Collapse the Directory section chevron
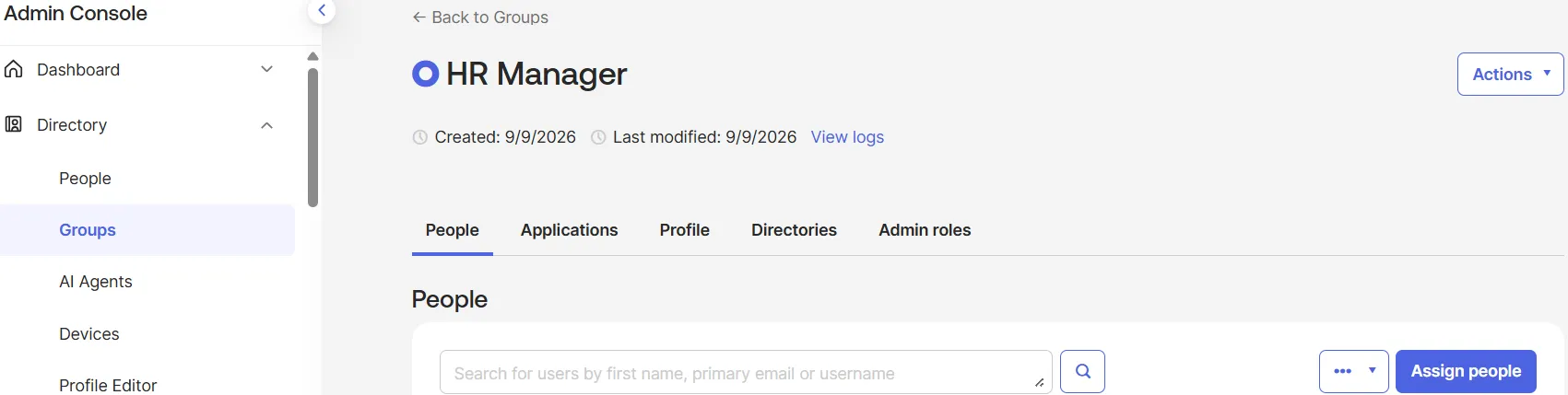Viewport: 1568px width, 395px height. pos(266,125)
